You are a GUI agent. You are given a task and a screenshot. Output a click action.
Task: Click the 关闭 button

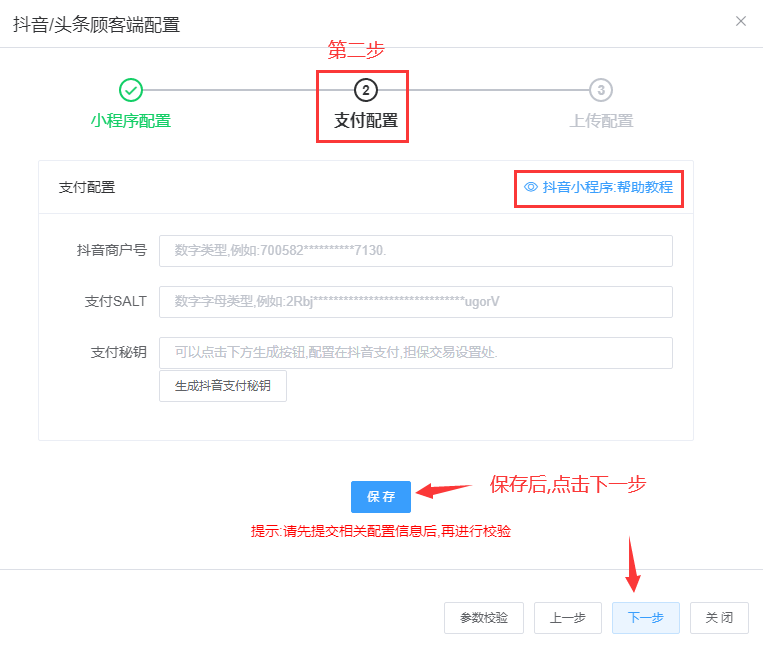(719, 618)
